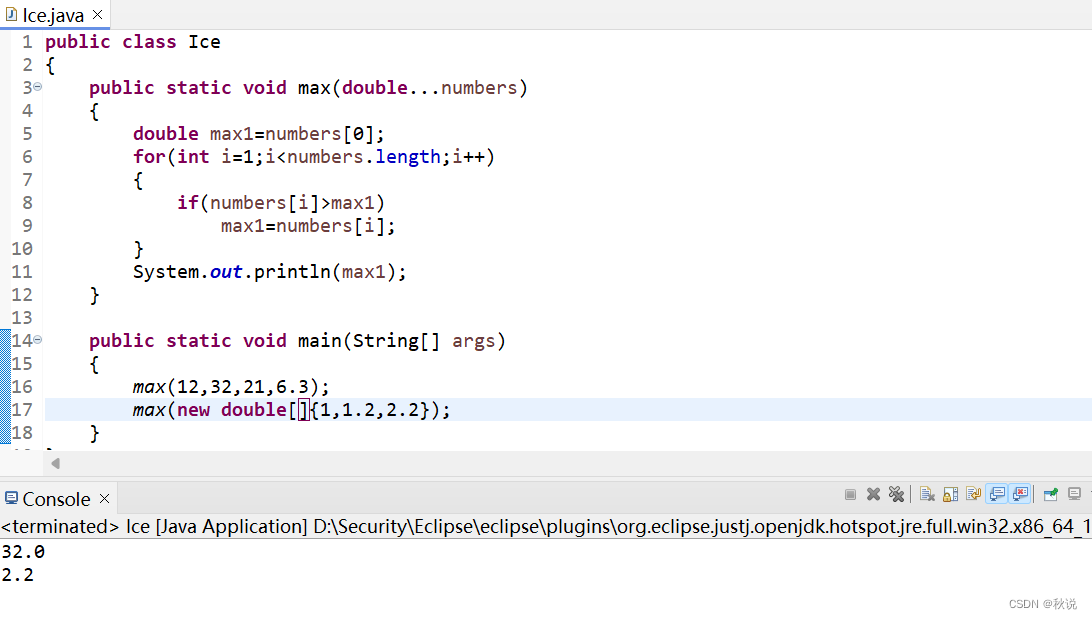1092x619 pixels.
Task: Click the italic 'out' field on line 11
Action: point(226,272)
